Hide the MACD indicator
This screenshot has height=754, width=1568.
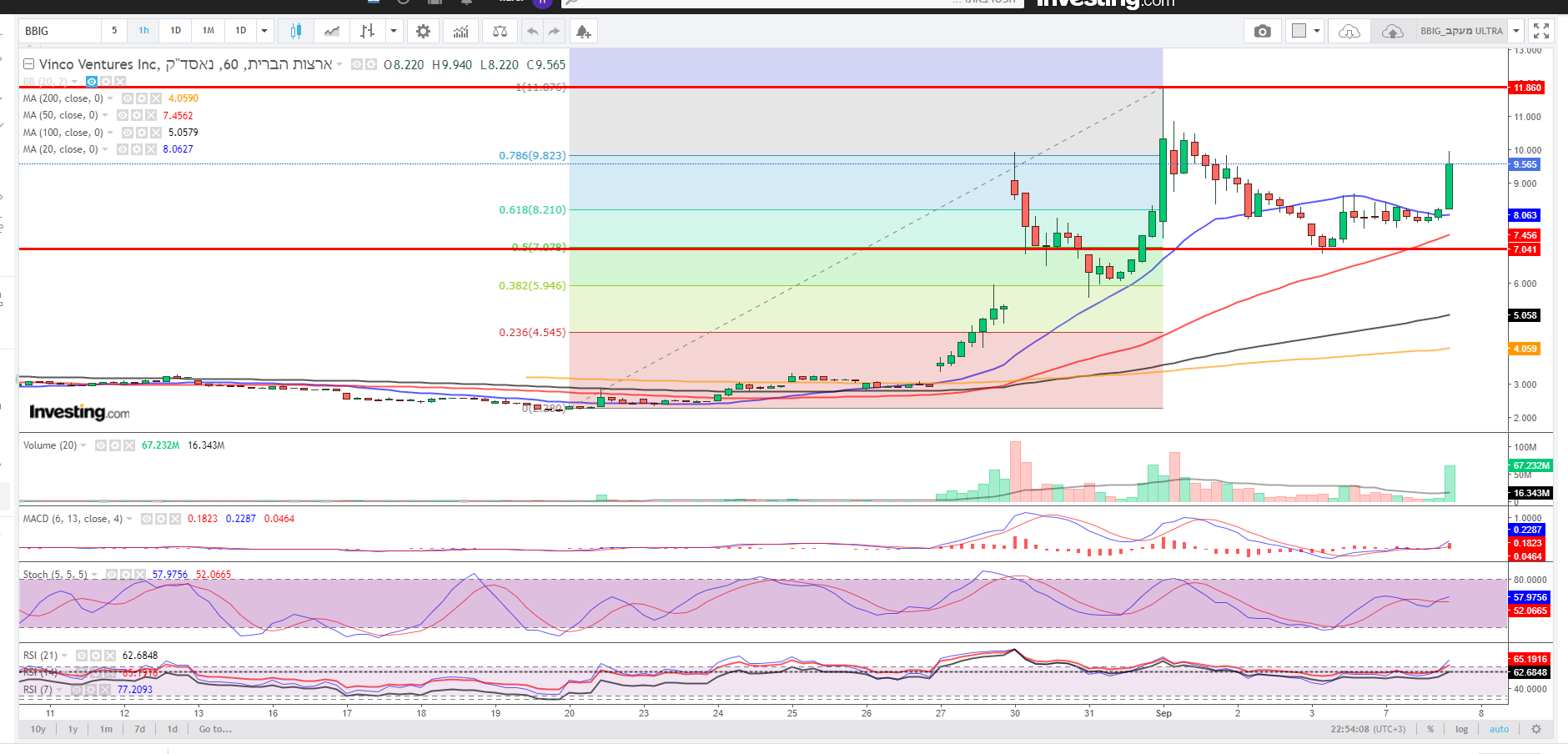tap(147, 519)
